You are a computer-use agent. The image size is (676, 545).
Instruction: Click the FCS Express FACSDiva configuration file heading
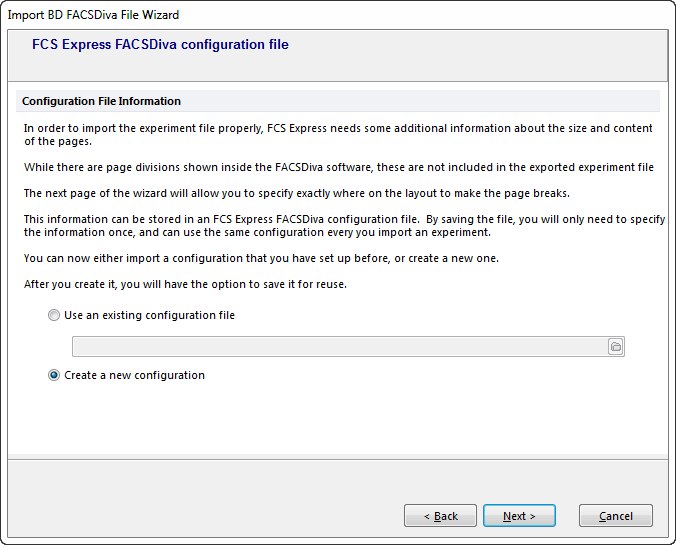160,45
